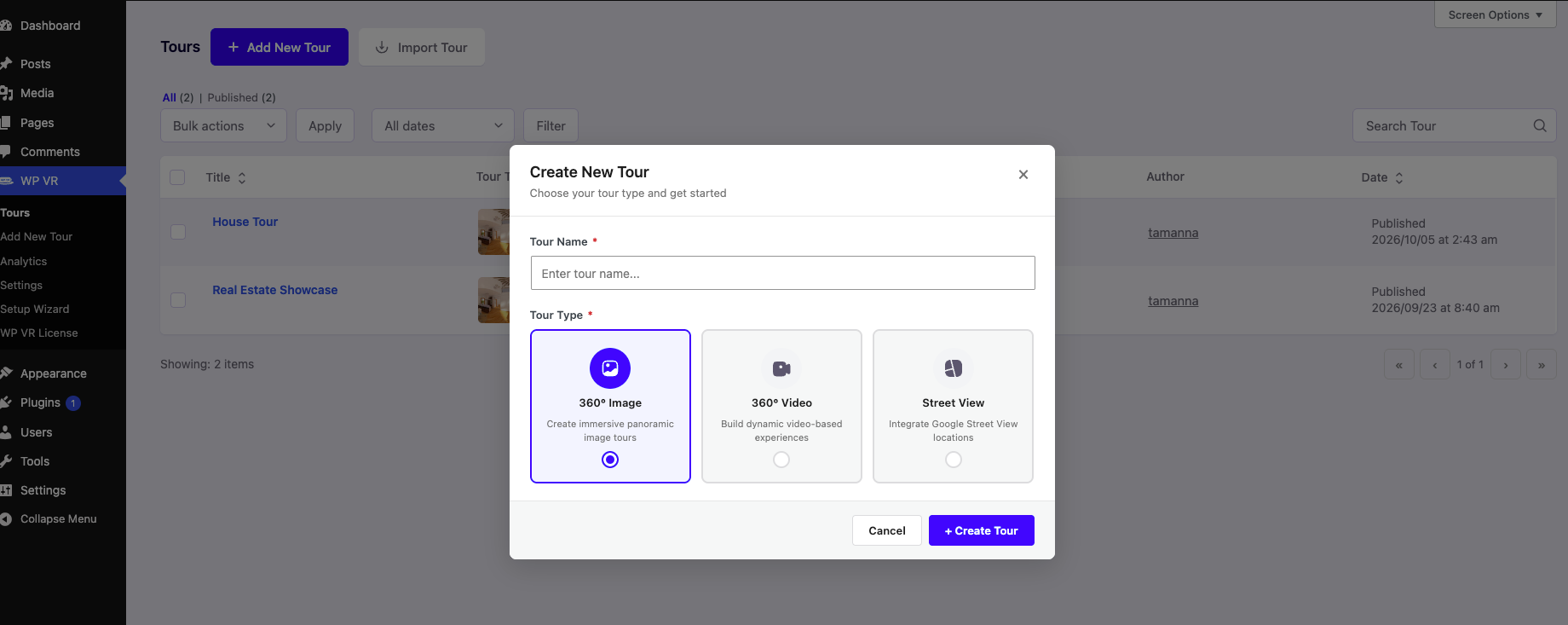Click the Search Tour input field
The width and height of the screenshot is (1568, 625).
click(x=1454, y=125)
